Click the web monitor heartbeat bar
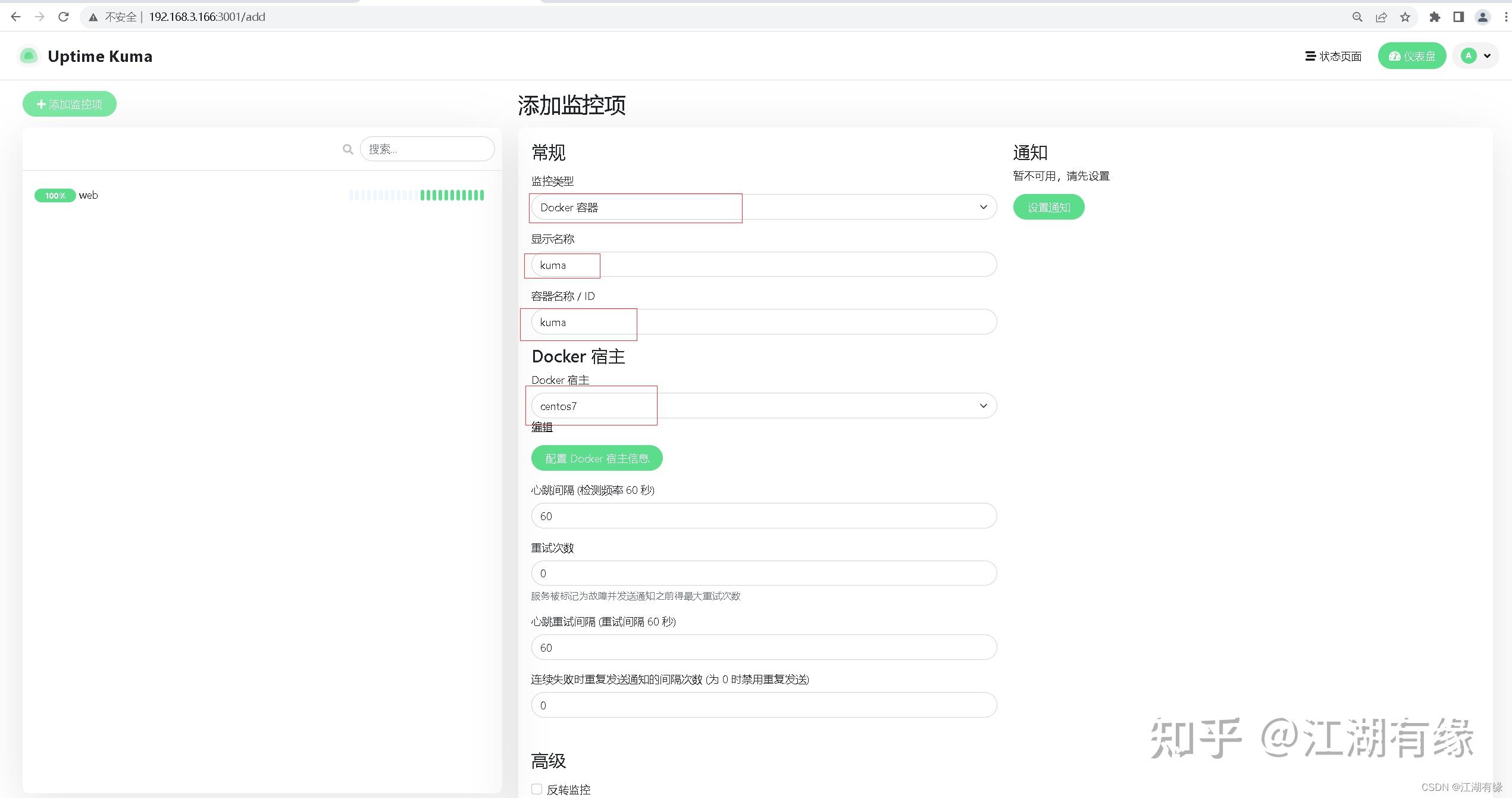1512x798 pixels. click(x=417, y=195)
